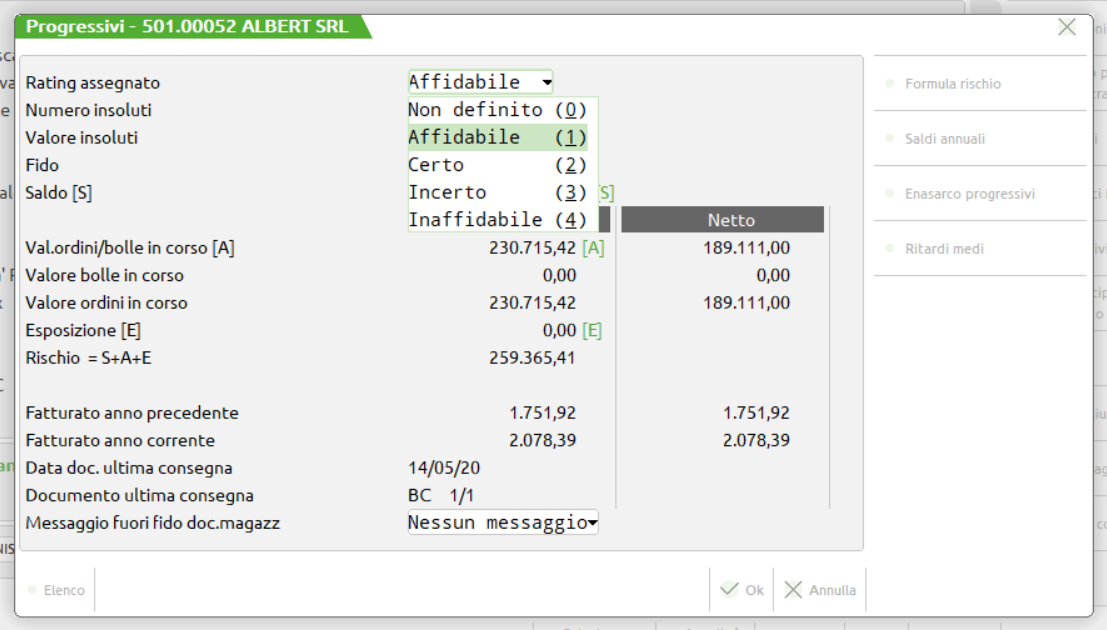Select 'Non definito (0)' rating option
Screen dimensions: 1107x630
(x=497, y=110)
